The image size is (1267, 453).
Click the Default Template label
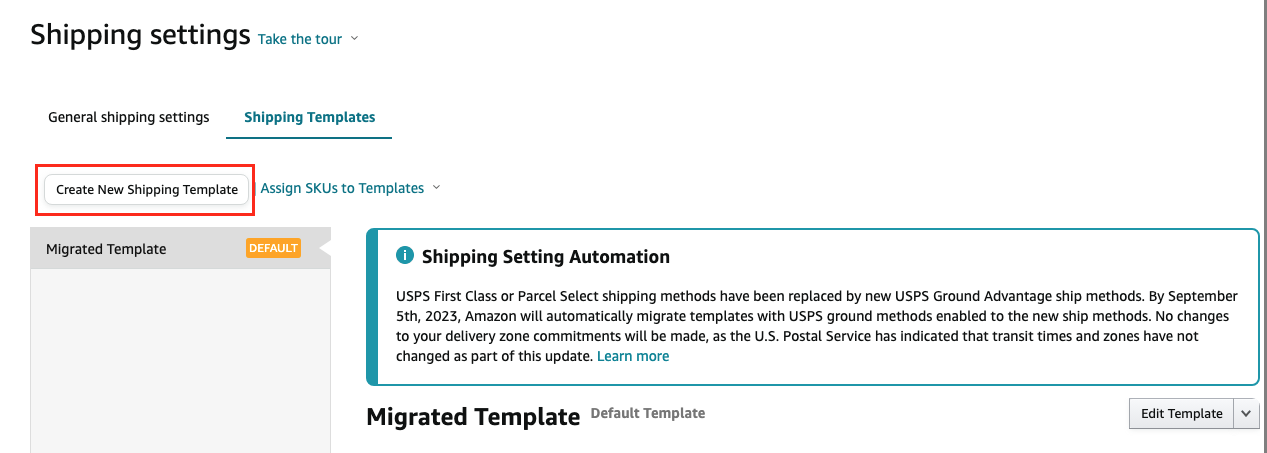(x=648, y=413)
